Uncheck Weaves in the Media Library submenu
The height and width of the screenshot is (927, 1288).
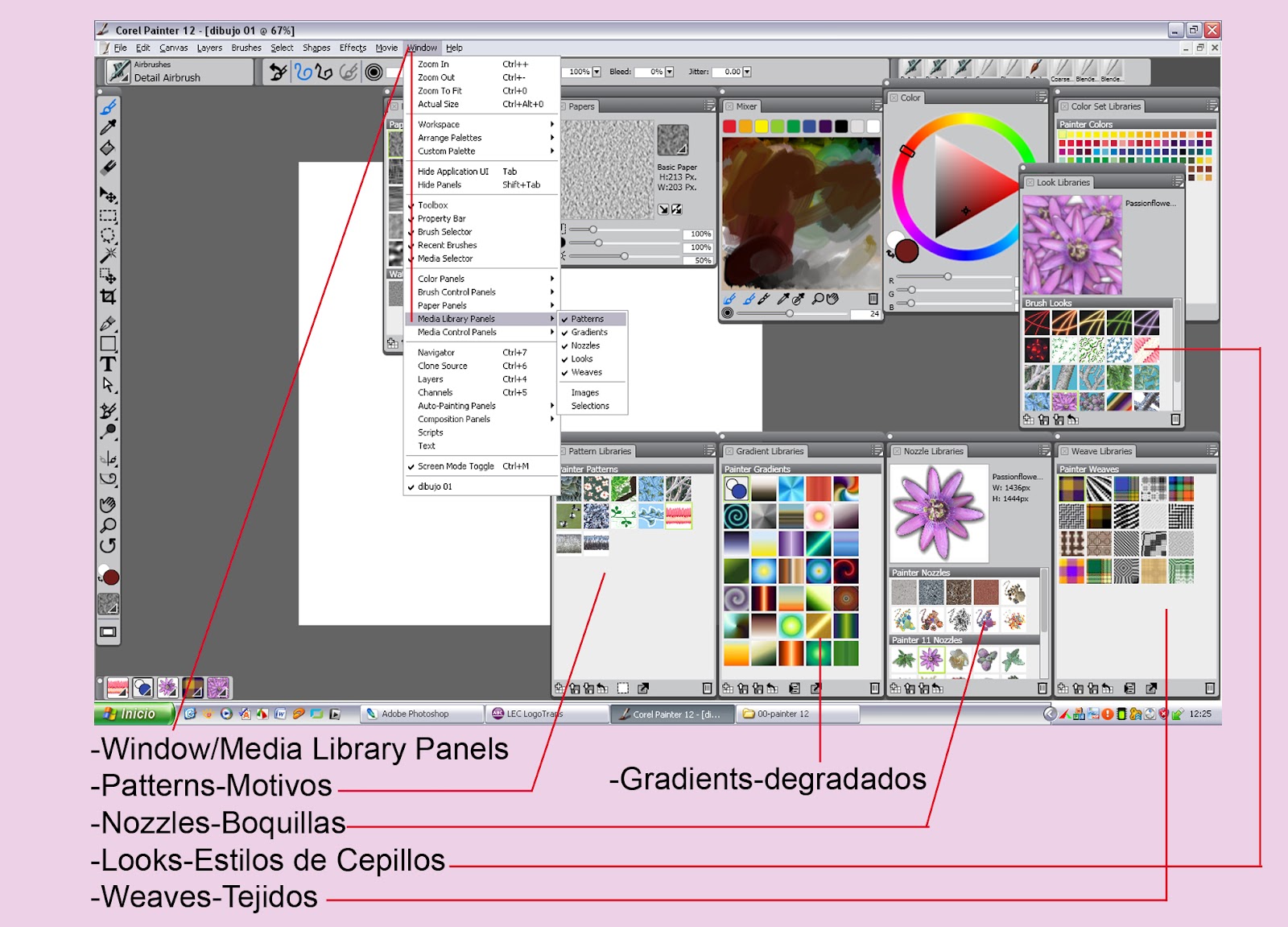[593, 372]
